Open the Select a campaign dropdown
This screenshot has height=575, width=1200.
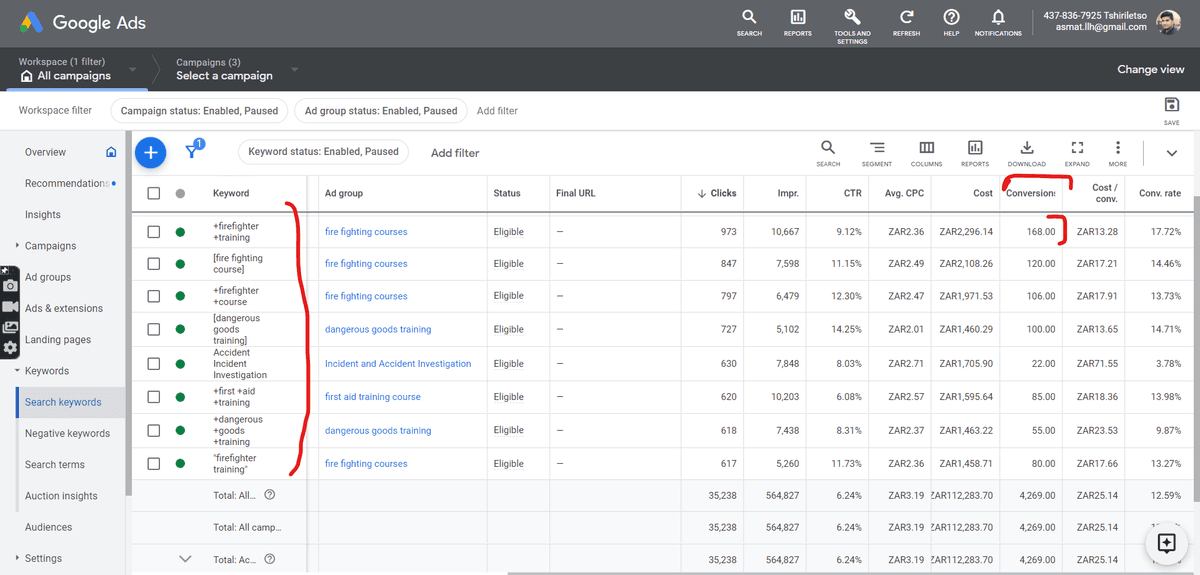coord(237,69)
